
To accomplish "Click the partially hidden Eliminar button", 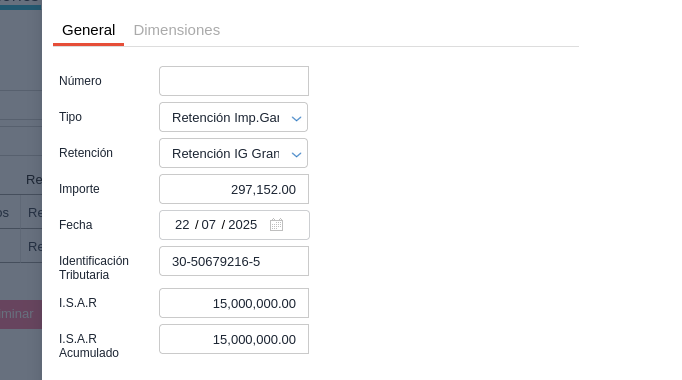I will click(x=21, y=314).
